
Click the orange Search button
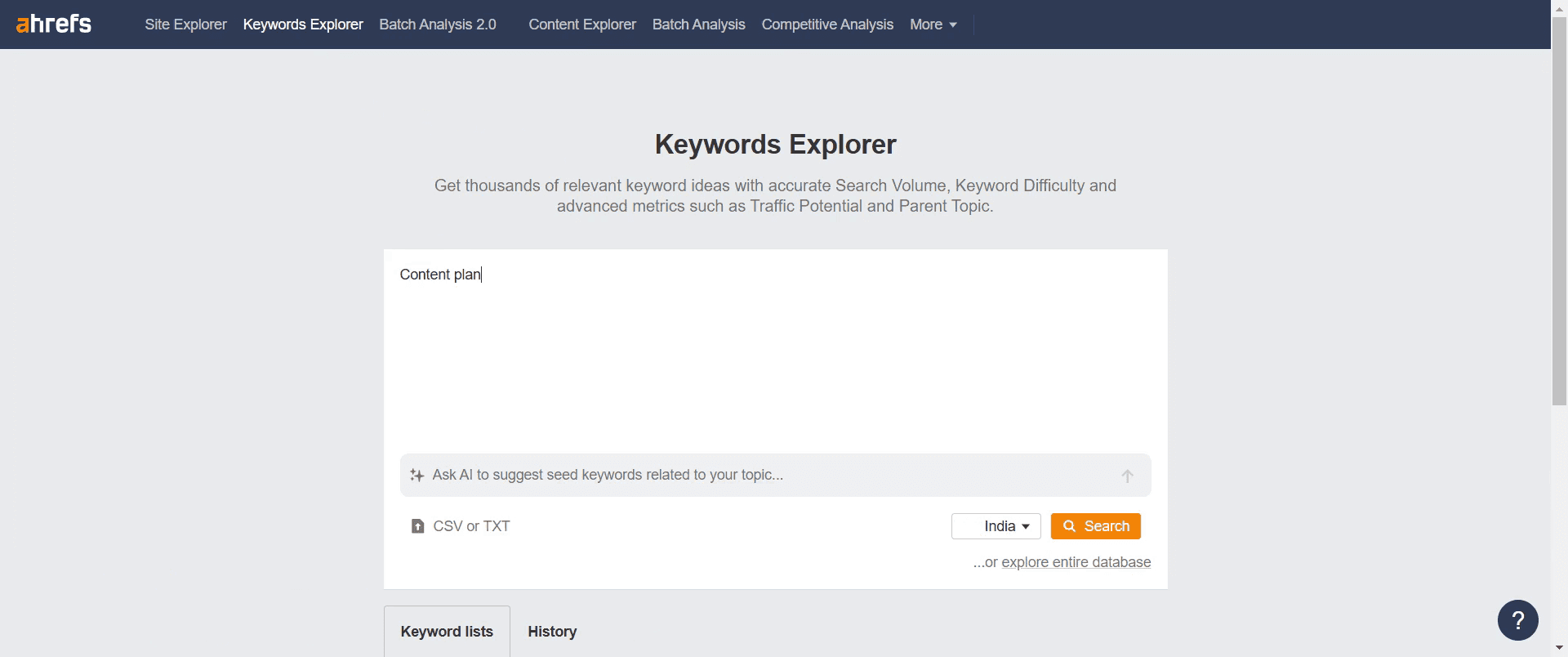(1095, 526)
